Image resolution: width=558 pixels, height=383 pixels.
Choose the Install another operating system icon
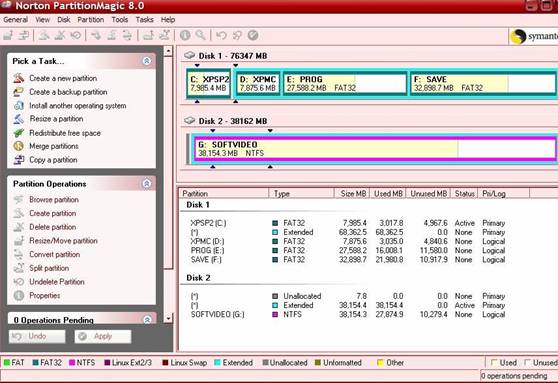(19, 105)
